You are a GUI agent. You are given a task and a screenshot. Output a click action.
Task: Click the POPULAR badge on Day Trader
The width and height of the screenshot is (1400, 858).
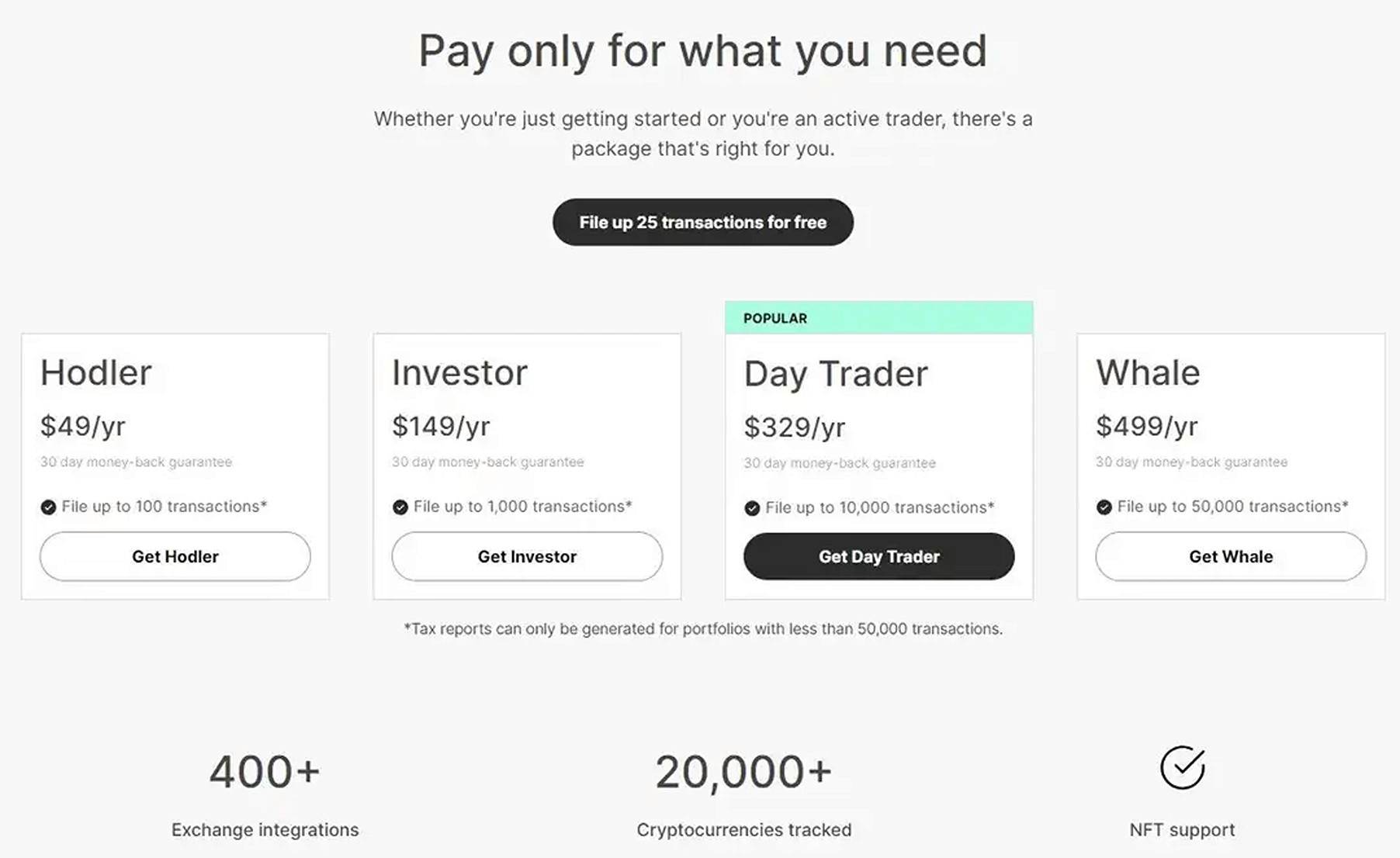coord(774,318)
